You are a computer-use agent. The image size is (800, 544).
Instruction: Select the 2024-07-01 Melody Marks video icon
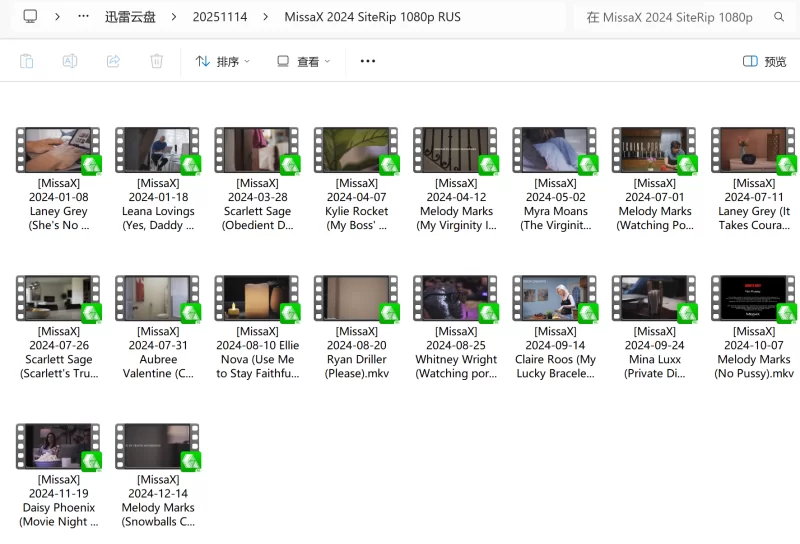(x=655, y=150)
